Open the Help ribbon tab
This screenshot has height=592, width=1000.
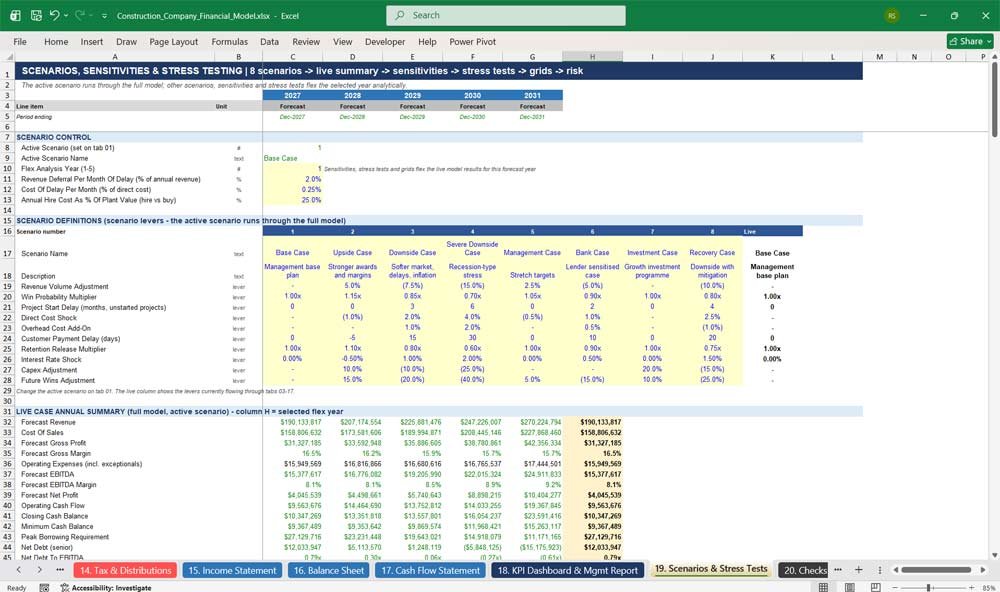[427, 41]
